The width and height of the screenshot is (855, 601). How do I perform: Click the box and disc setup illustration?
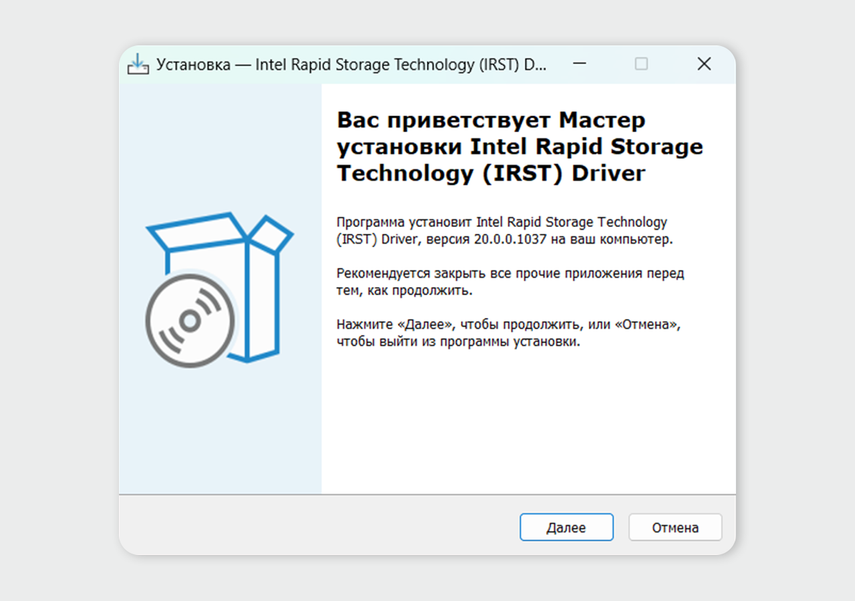(219, 290)
